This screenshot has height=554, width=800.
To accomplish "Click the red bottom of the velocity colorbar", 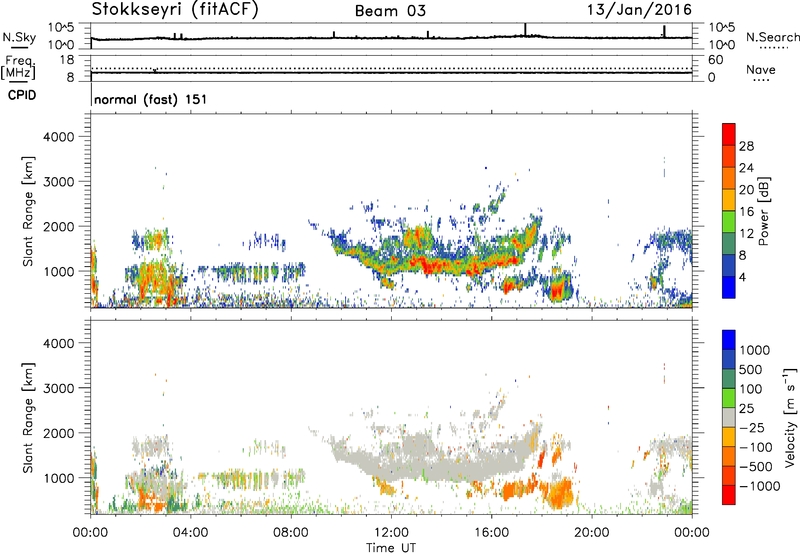I will 729,495.
